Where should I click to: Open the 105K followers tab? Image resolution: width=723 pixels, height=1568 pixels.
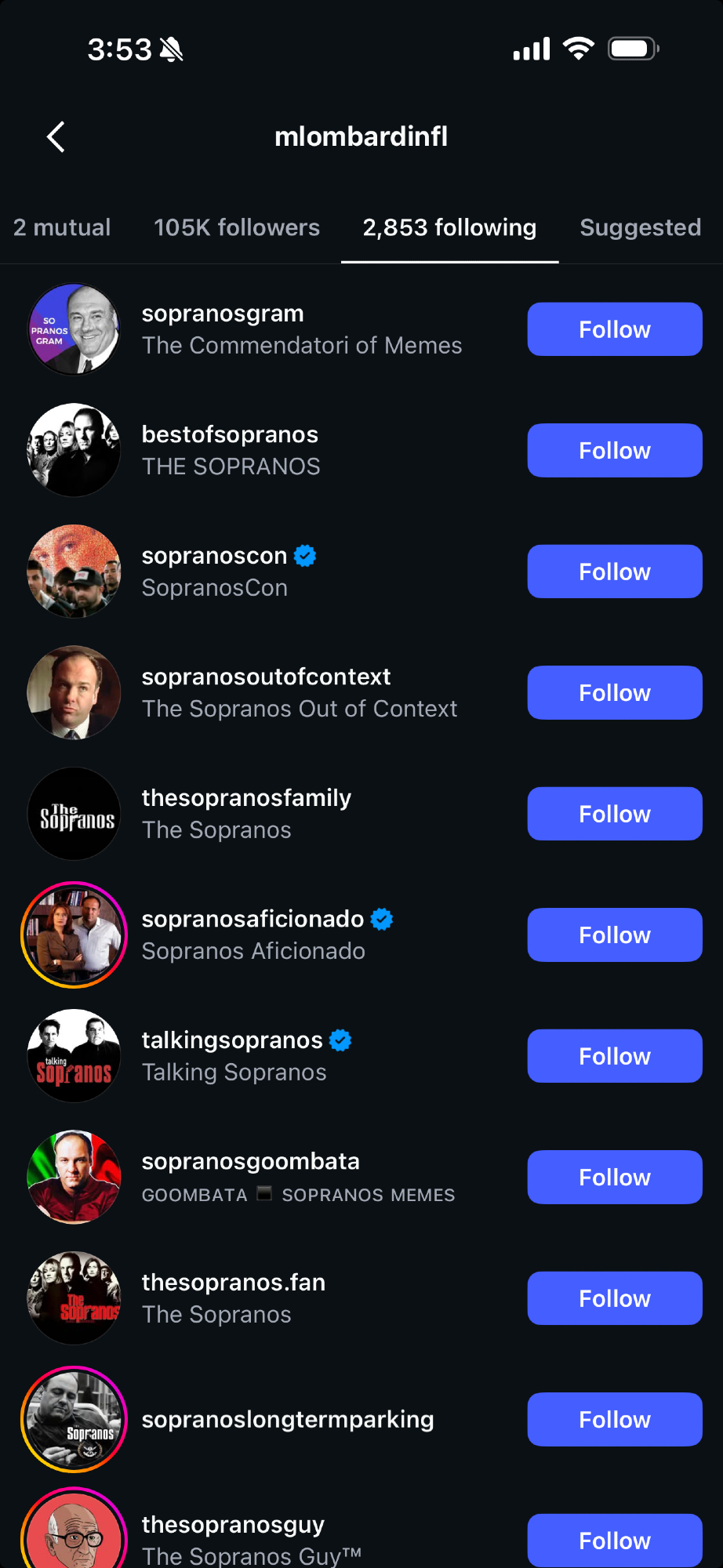click(x=237, y=227)
